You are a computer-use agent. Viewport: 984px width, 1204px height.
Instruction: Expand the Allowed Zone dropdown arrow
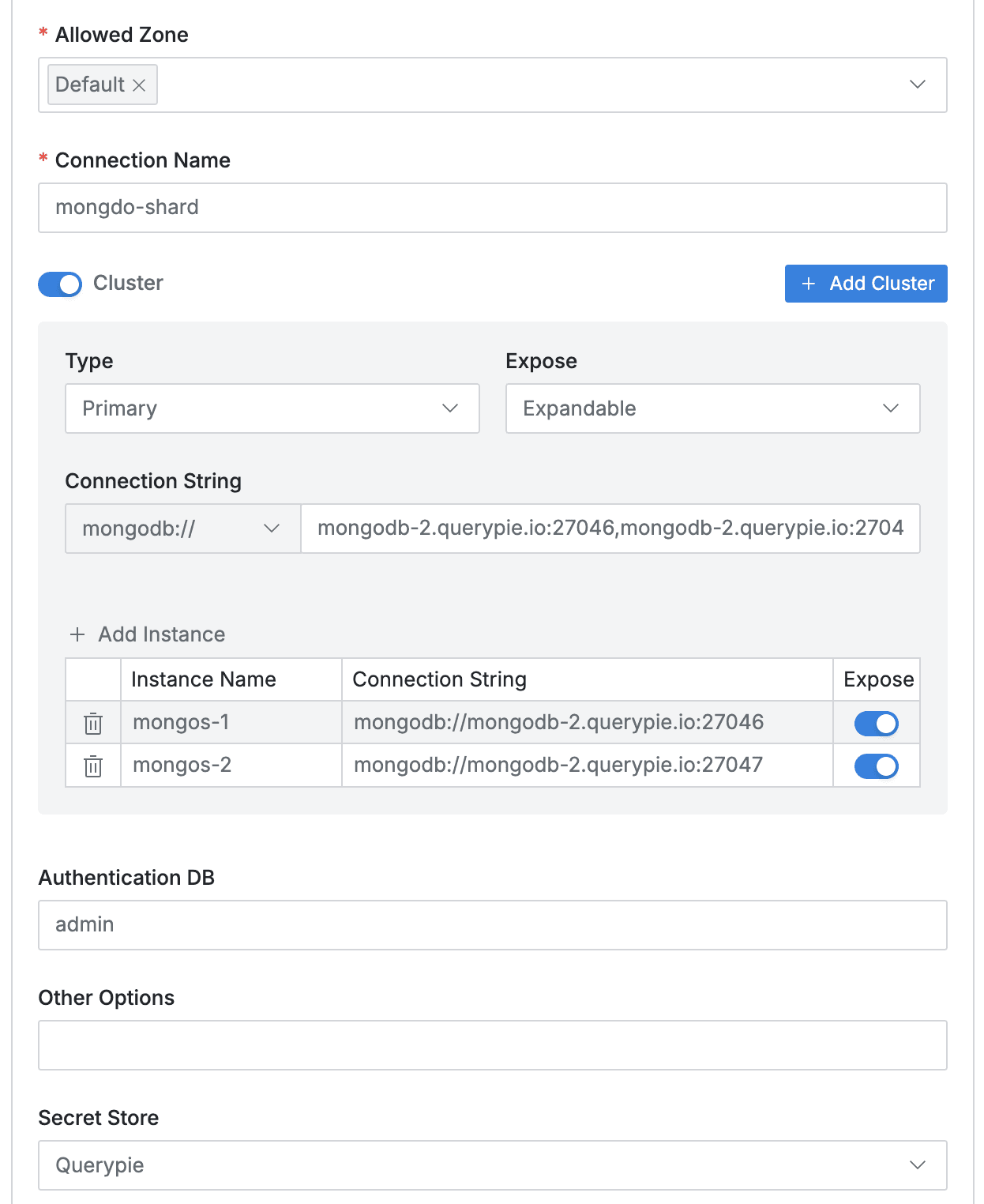coord(917,85)
